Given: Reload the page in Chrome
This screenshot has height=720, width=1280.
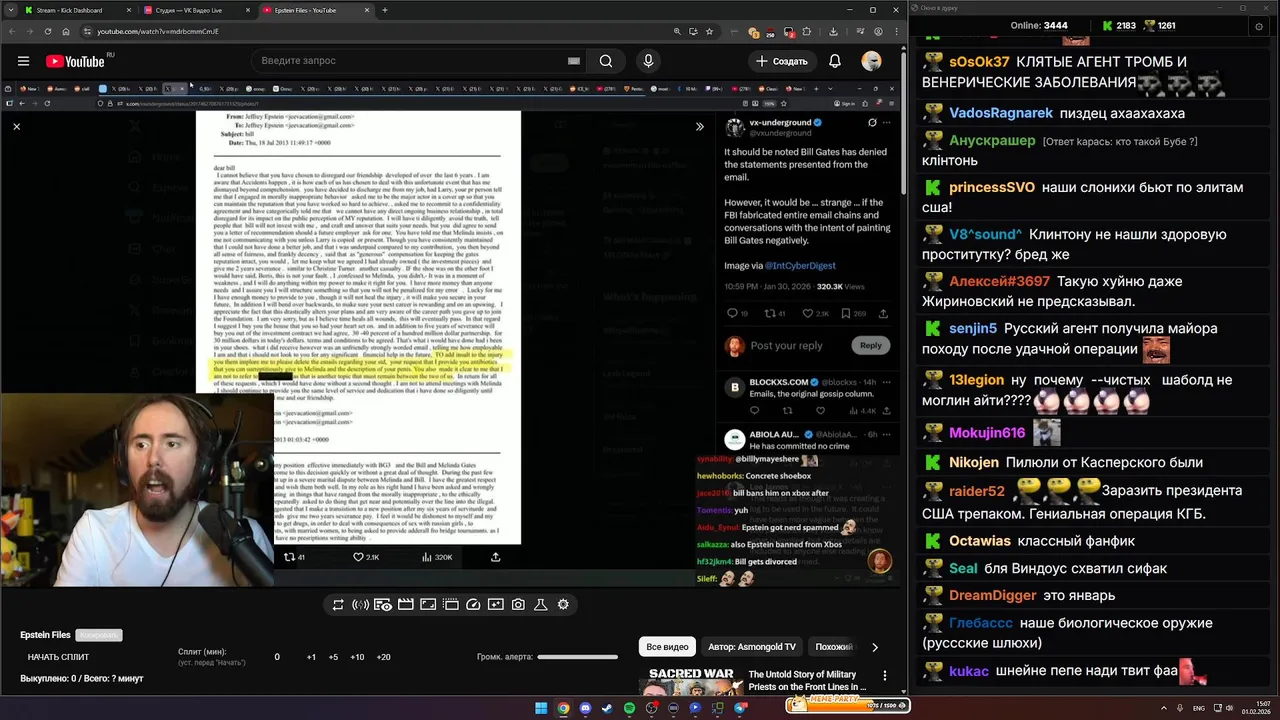Looking at the screenshot, I should (48, 31).
